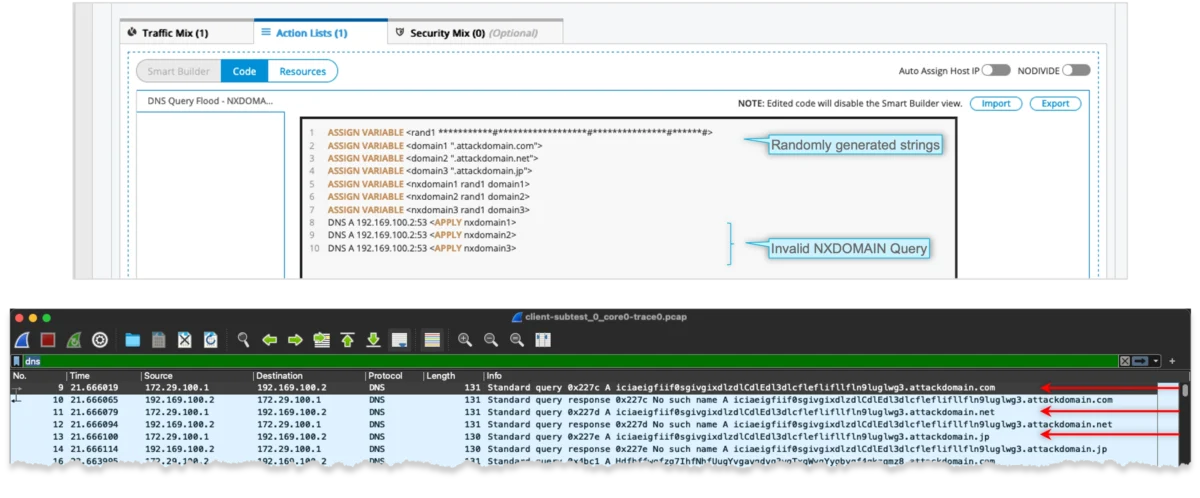Click the find packet magnifier icon
Viewport: 1200px width, 498px height.
coord(243,340)
